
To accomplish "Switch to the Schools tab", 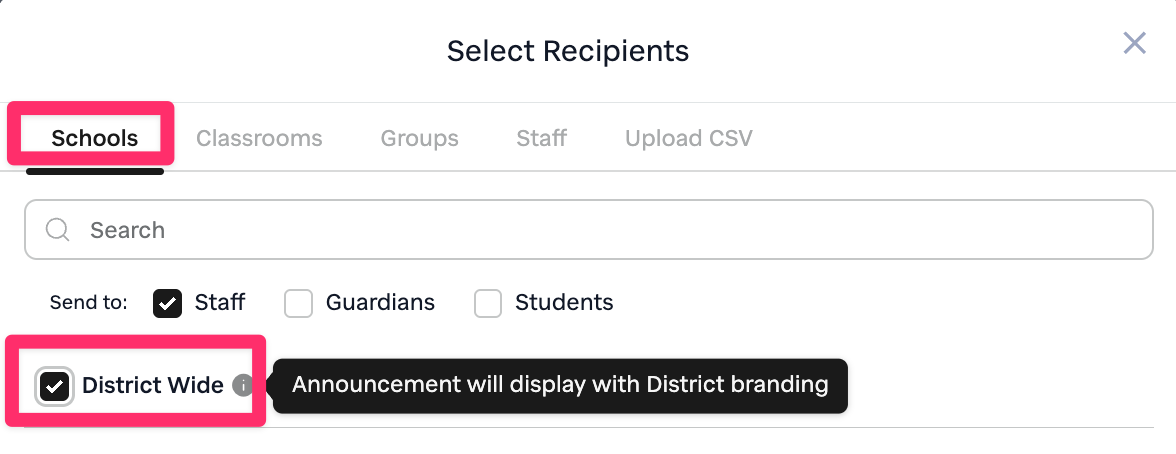I will (95, 138).
